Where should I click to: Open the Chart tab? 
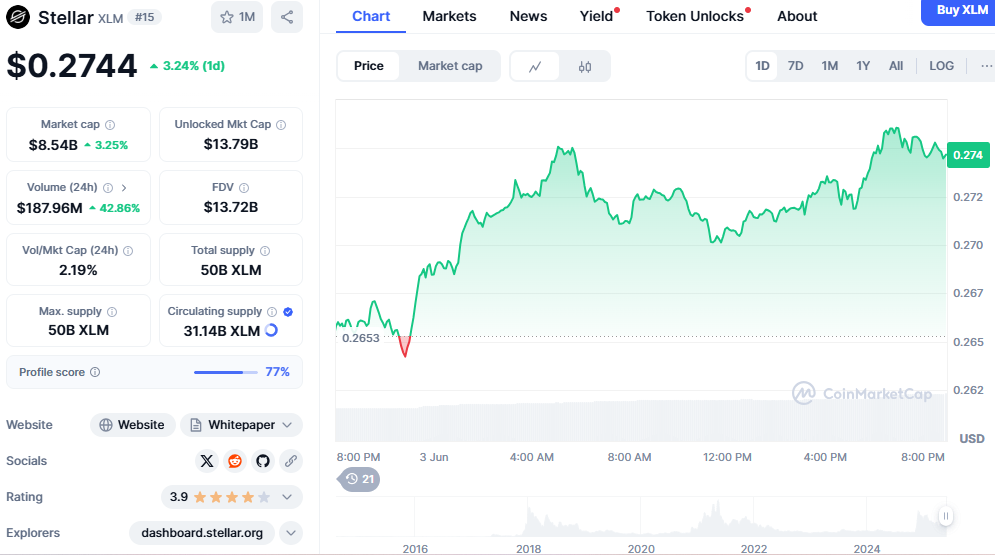tap(371, 16)
